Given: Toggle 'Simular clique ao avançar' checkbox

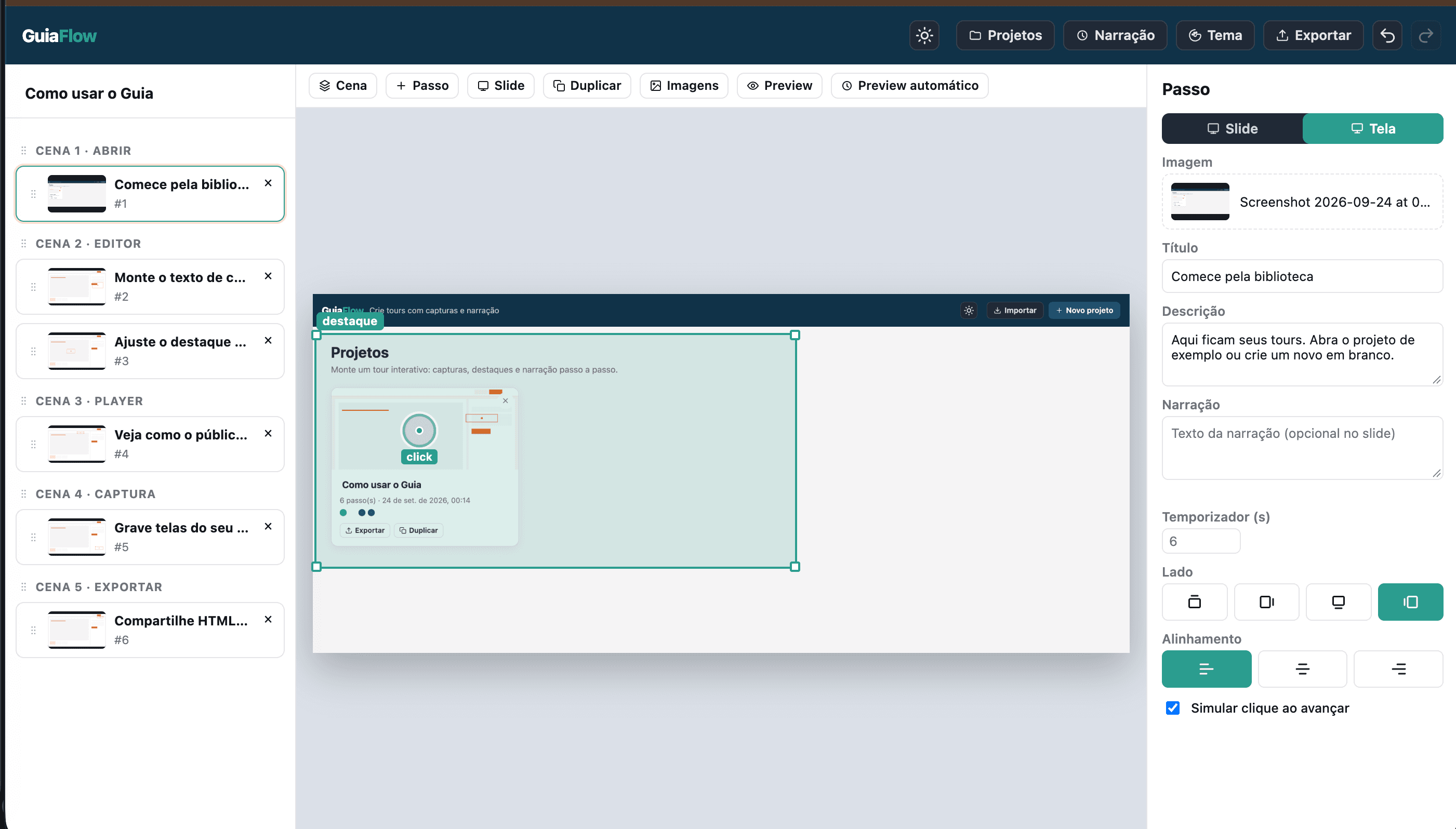Looking at the screenshot, I should pos(1172,708).
